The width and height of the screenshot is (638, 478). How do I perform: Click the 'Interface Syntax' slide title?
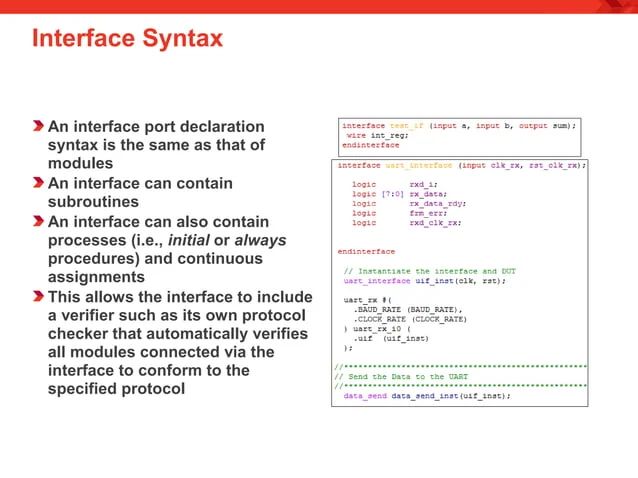pos(127,38)
